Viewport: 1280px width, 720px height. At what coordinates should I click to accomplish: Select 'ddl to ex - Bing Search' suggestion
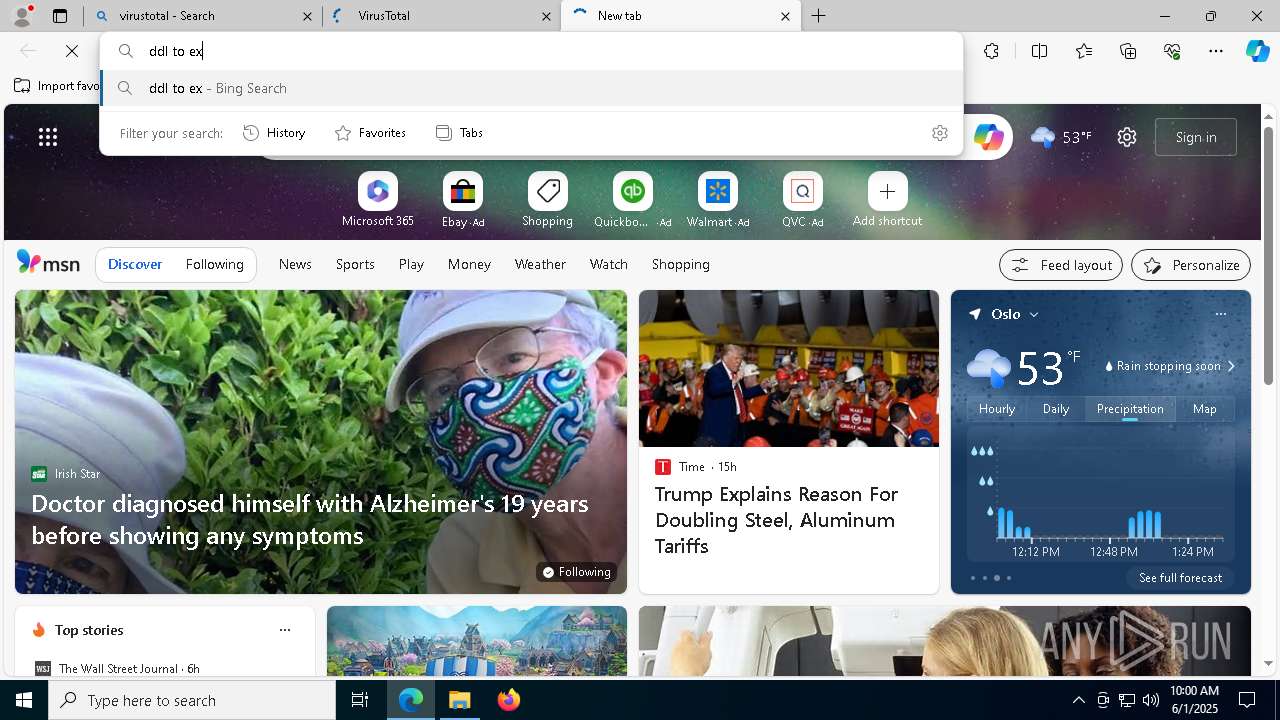click(x=532, y=88)
